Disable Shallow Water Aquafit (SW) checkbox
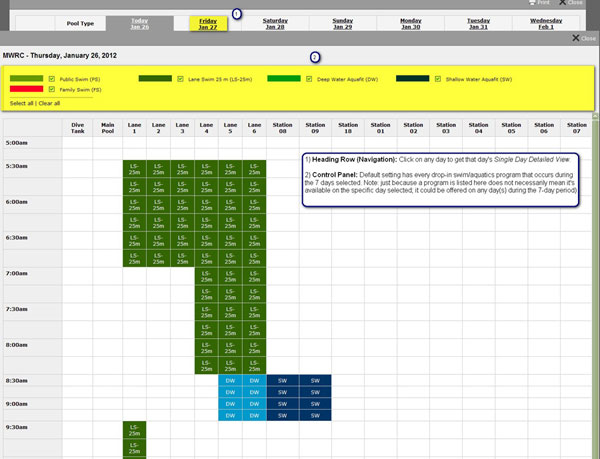 438,78
